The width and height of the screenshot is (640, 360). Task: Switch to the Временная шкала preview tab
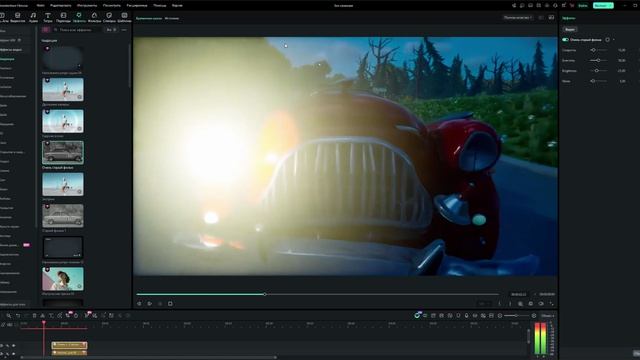pos(149,18)
